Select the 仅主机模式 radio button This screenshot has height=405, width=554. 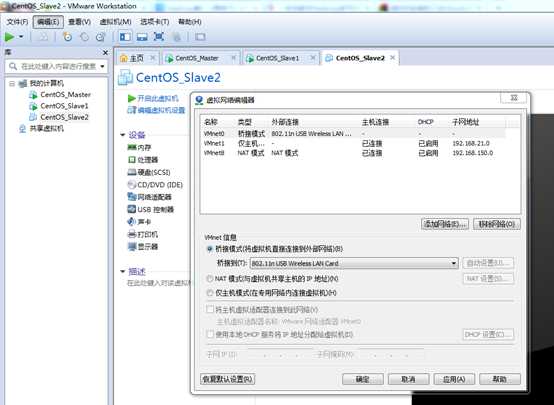[x=210, y=293]
